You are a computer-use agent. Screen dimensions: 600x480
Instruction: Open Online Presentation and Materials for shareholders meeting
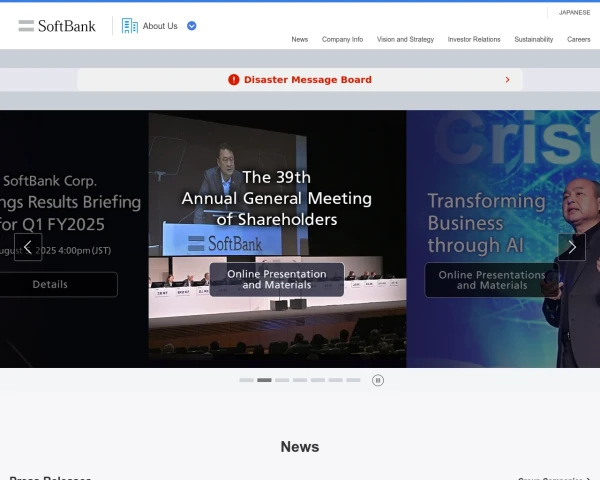[x=277, y=279]
